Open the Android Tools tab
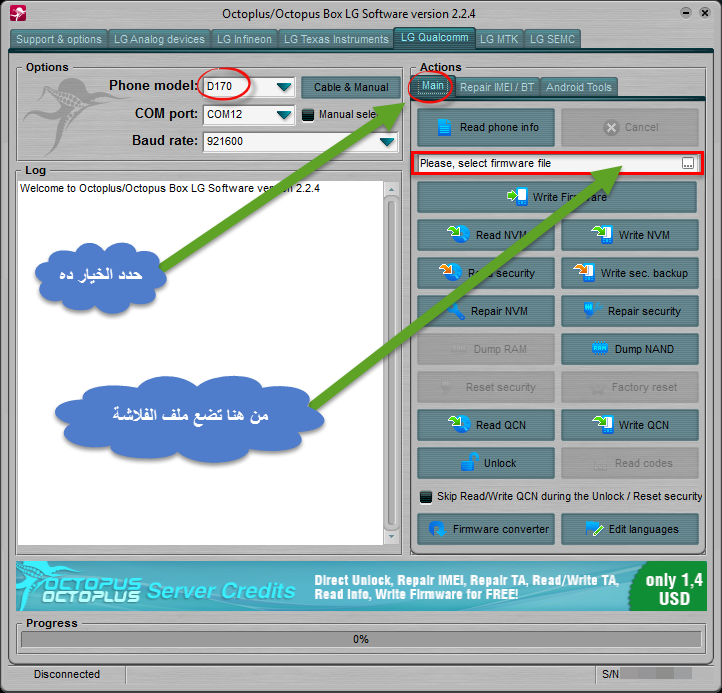Screen dimensions: 722x693 (x=579, y=87)
